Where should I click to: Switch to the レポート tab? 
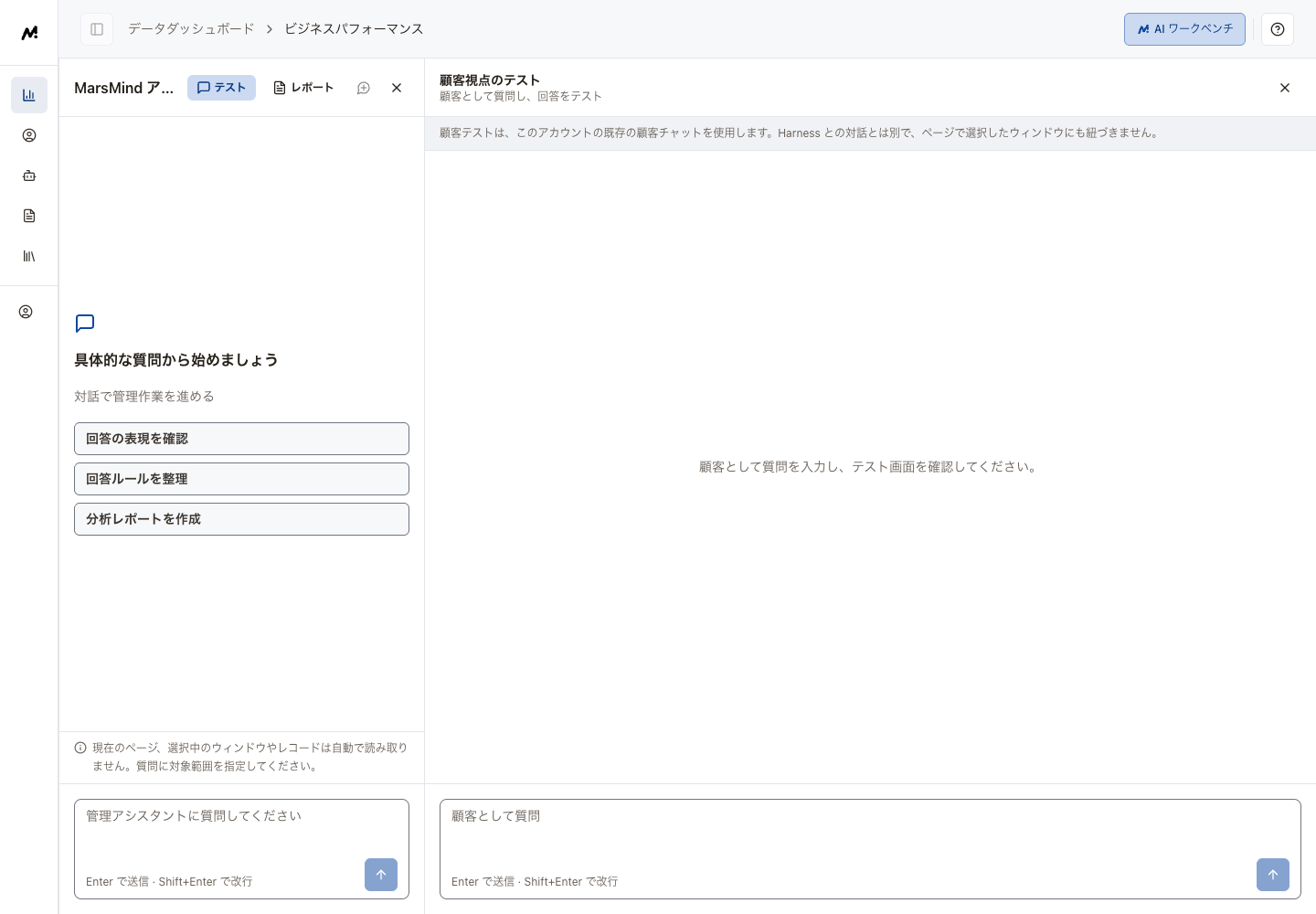tap(303, 88)
